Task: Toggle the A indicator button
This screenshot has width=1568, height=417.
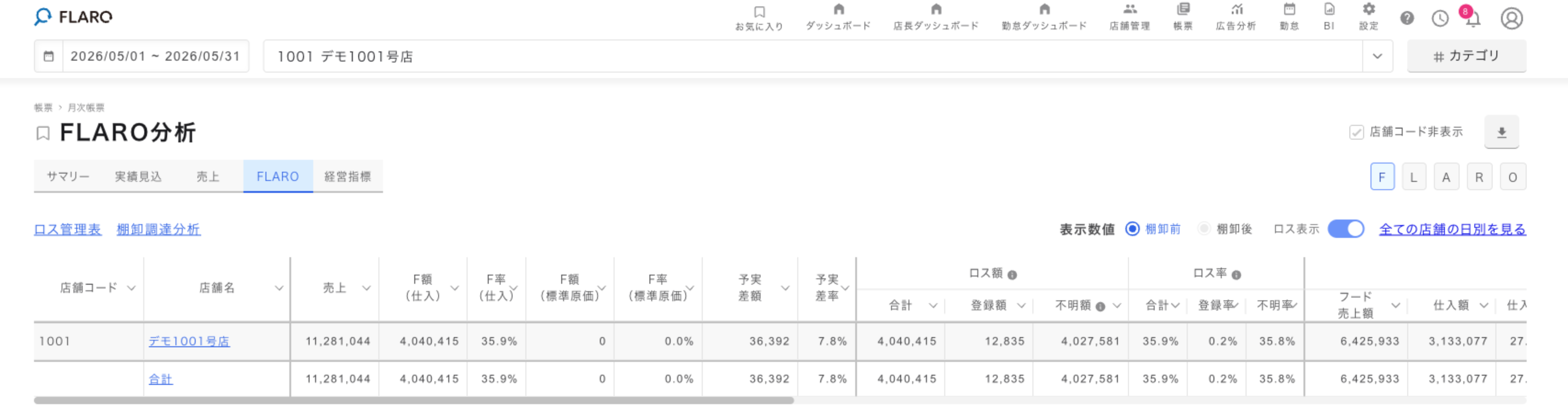Action: coord(1446,177)
